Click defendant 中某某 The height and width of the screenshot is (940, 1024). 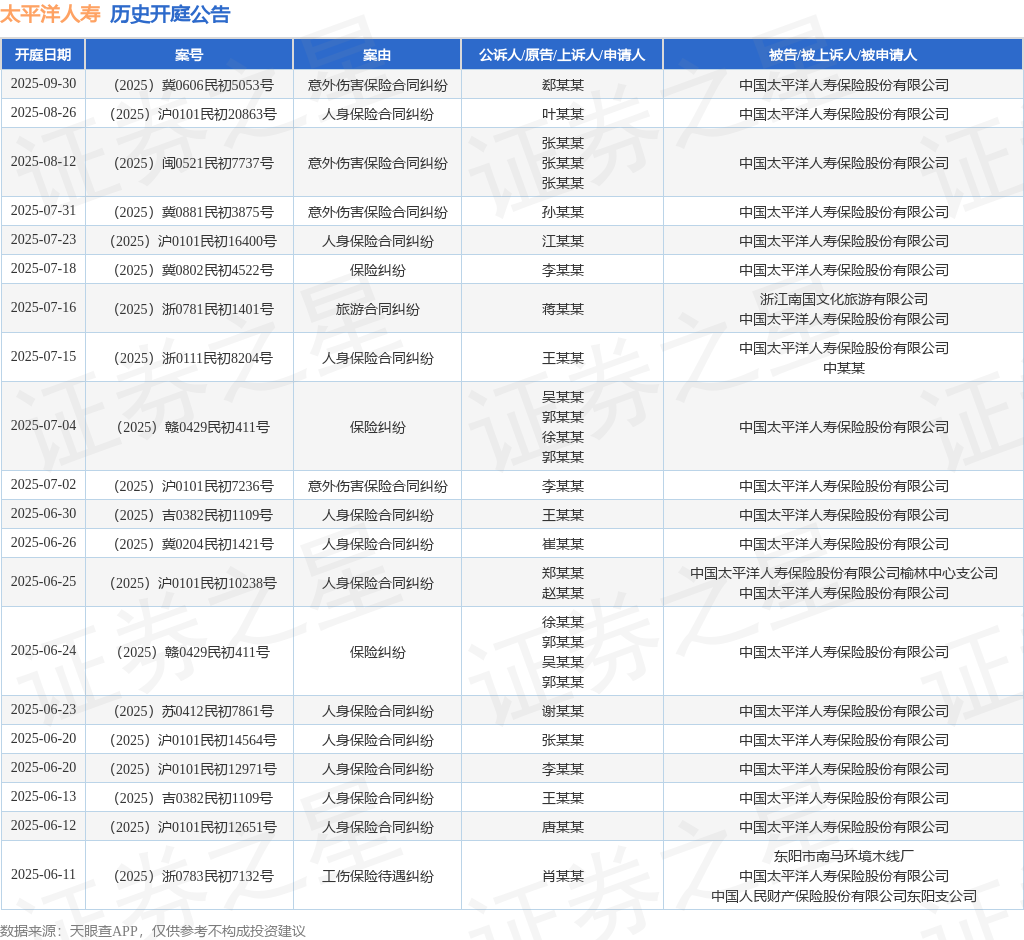[x=844, y=368]
